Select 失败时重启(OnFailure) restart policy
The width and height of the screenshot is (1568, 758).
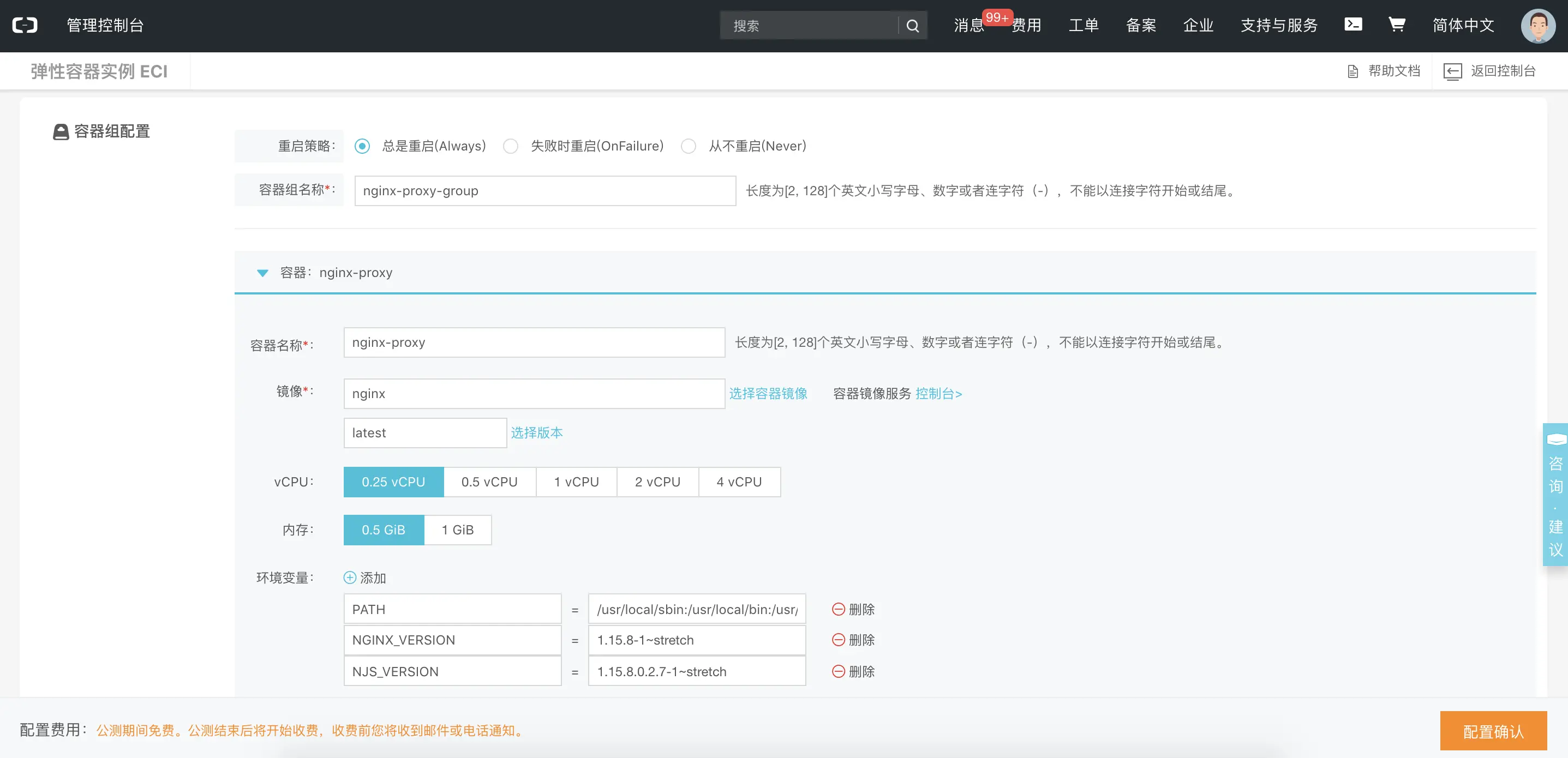pyautogui.click(x=511, y=146)
